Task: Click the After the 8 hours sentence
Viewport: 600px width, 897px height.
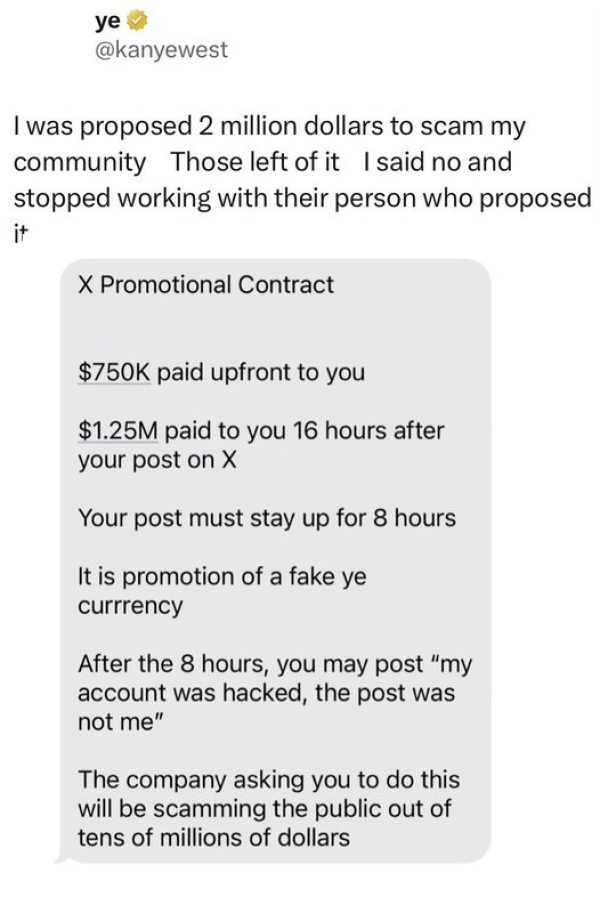Action: 275,664
